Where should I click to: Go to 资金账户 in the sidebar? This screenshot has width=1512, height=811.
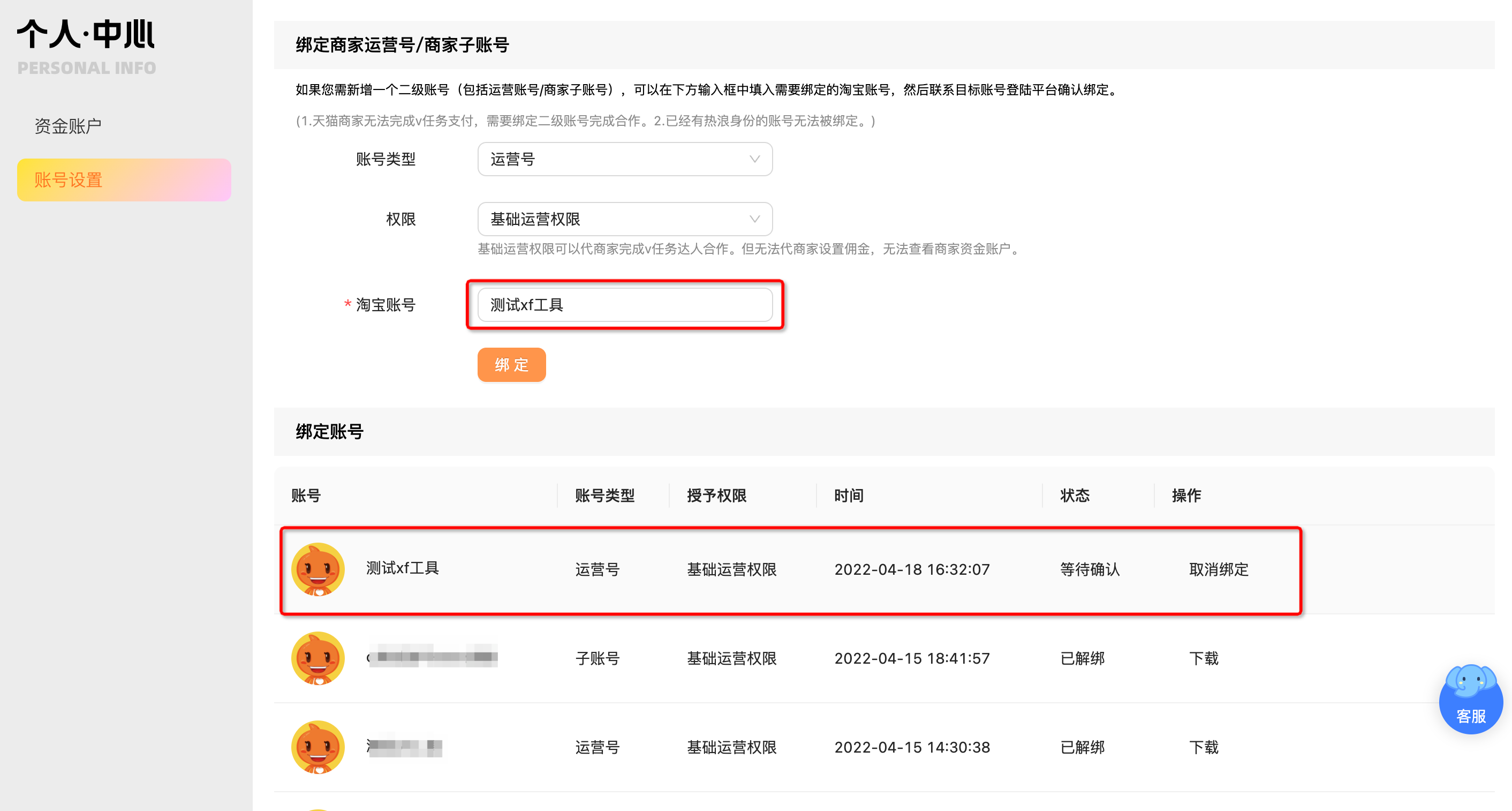[x=68, y=126]
